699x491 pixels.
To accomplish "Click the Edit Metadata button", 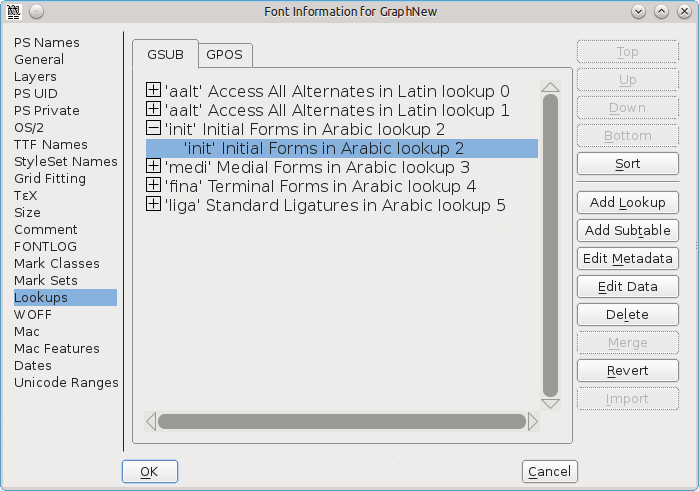I will (627, 259).
